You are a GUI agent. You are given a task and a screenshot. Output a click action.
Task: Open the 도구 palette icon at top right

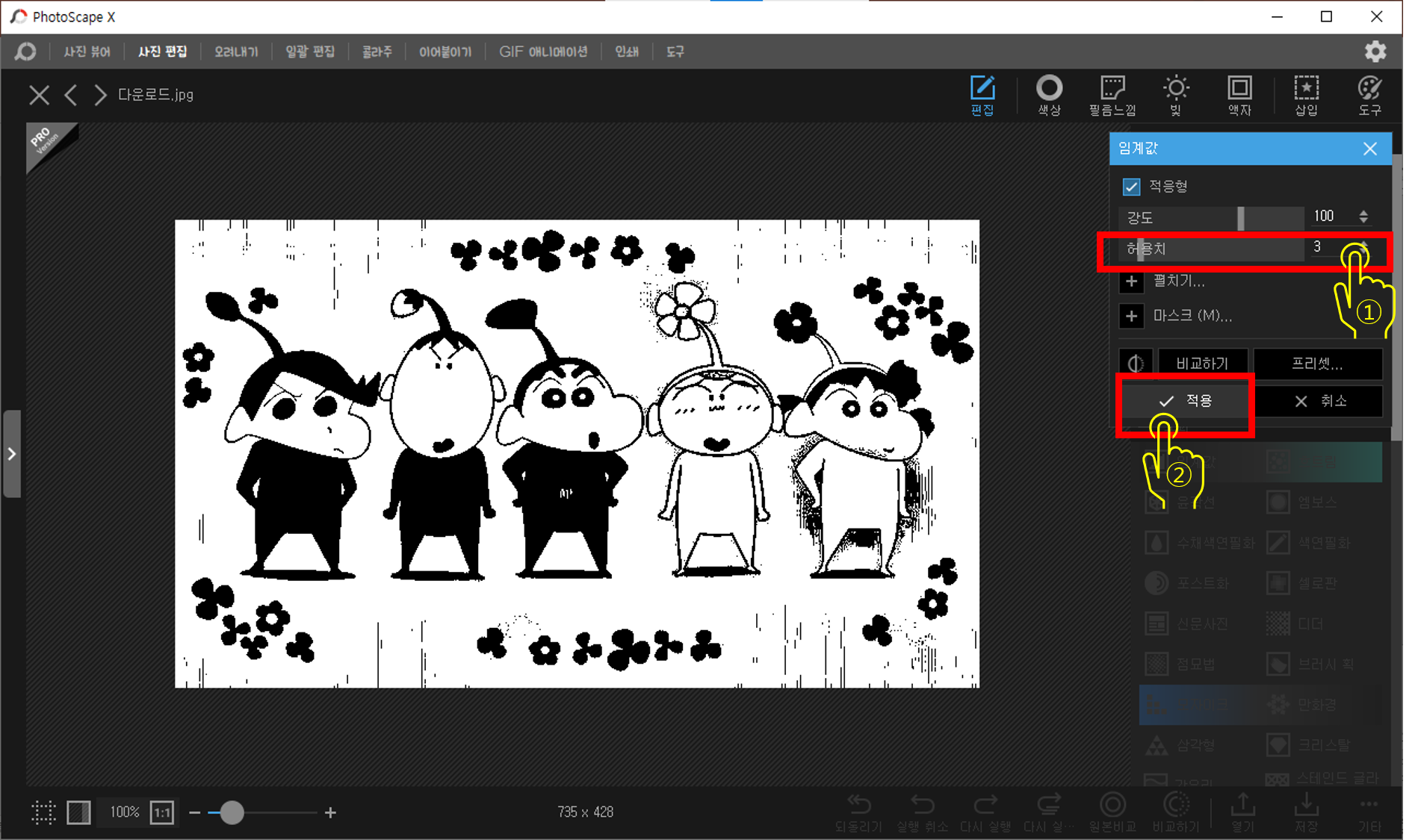click(x=1369, y=96)
